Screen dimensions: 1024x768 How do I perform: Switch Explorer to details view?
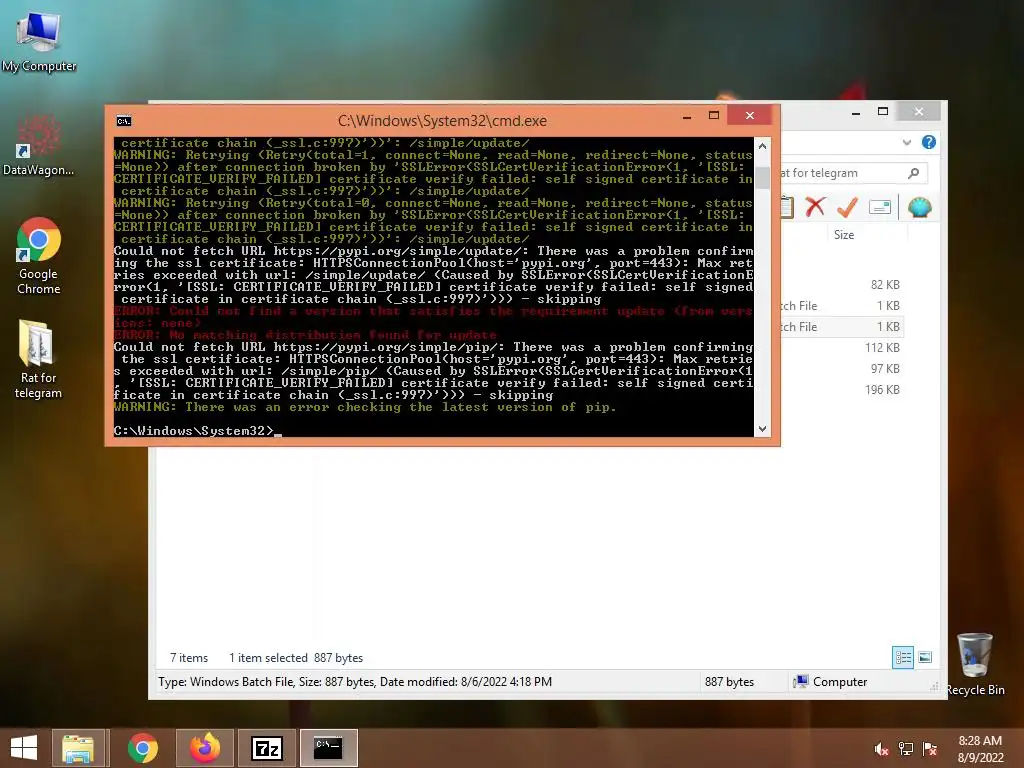click(903, 657)
